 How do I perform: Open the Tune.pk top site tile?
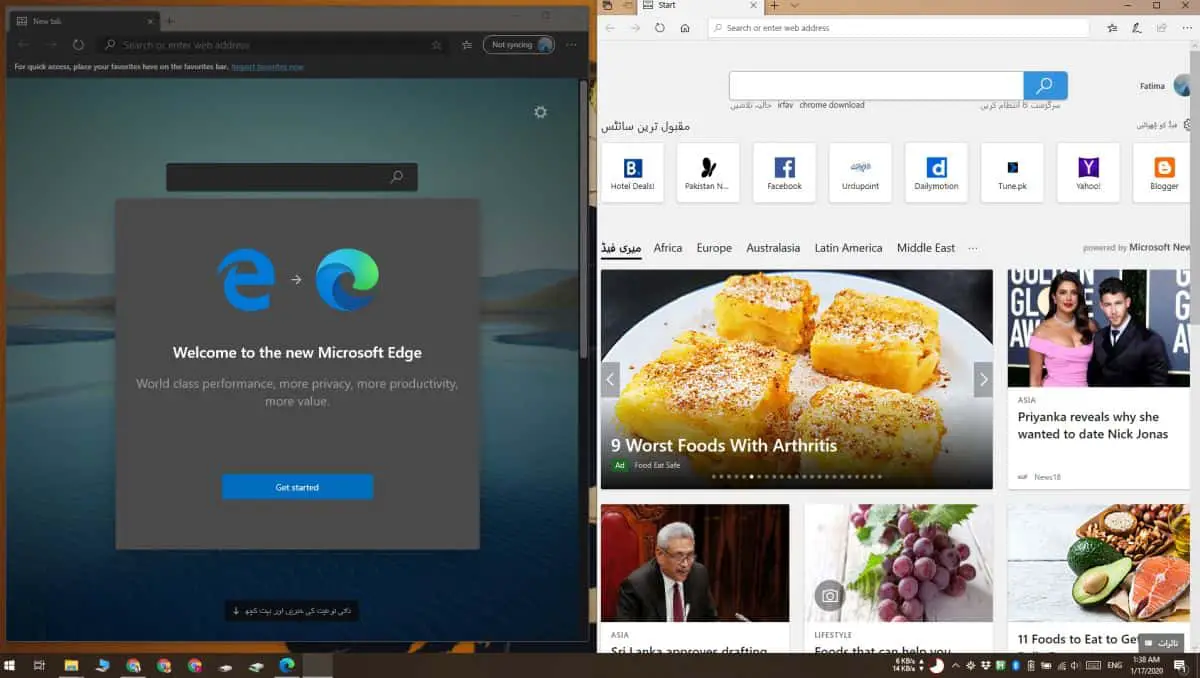[x=1012, y=173]
